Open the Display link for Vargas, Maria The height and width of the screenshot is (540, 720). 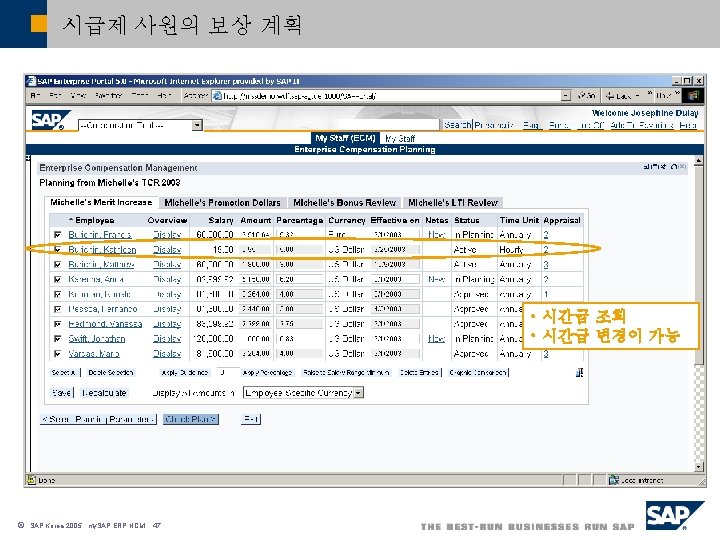tap(167, 354)
